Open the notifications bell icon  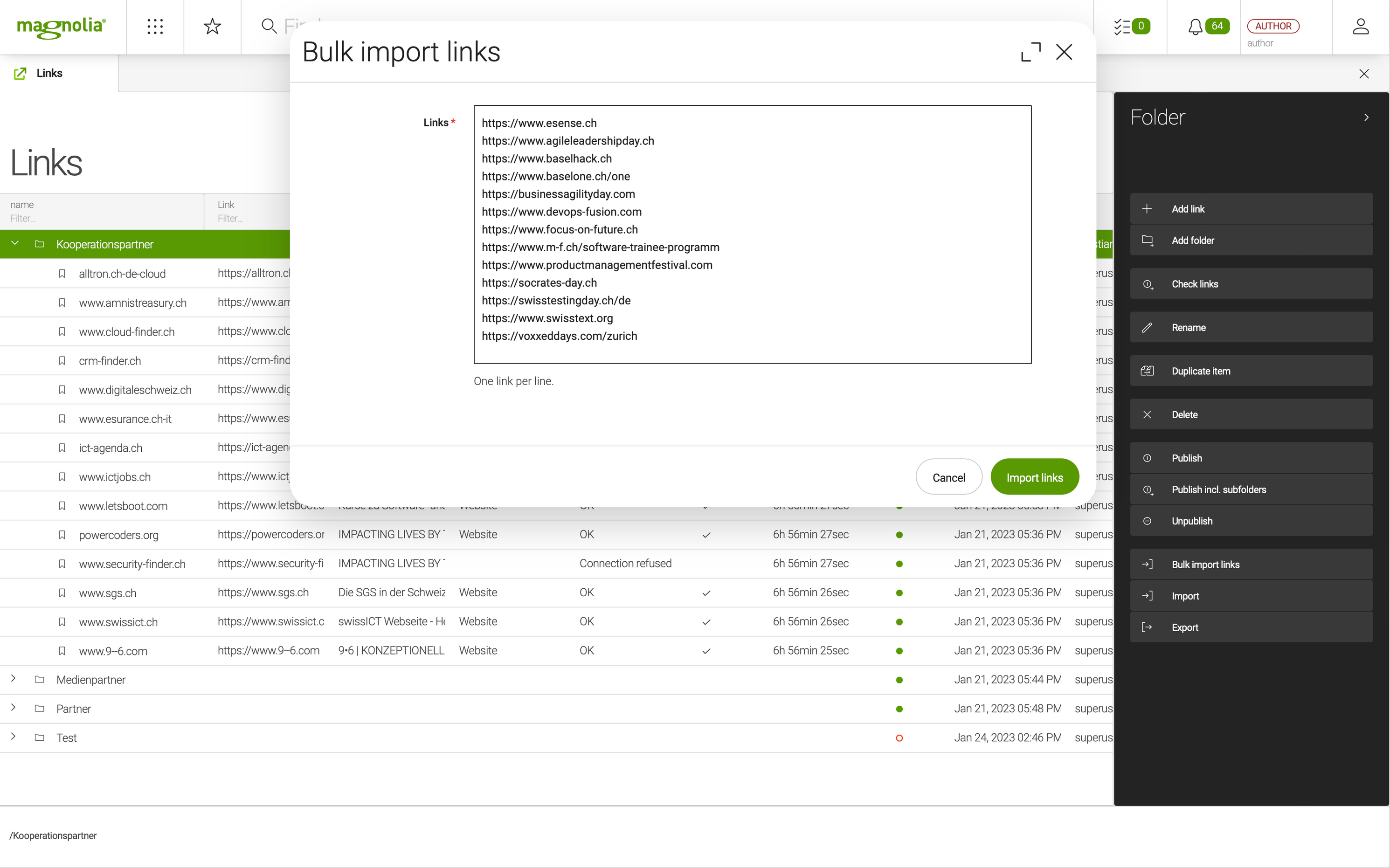[1196, 26]
